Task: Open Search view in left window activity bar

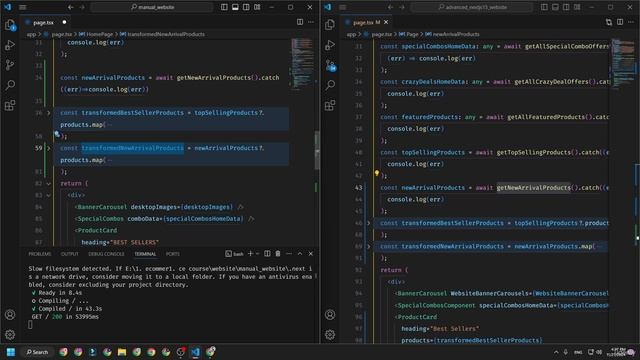Action: [x=10, y=85]
